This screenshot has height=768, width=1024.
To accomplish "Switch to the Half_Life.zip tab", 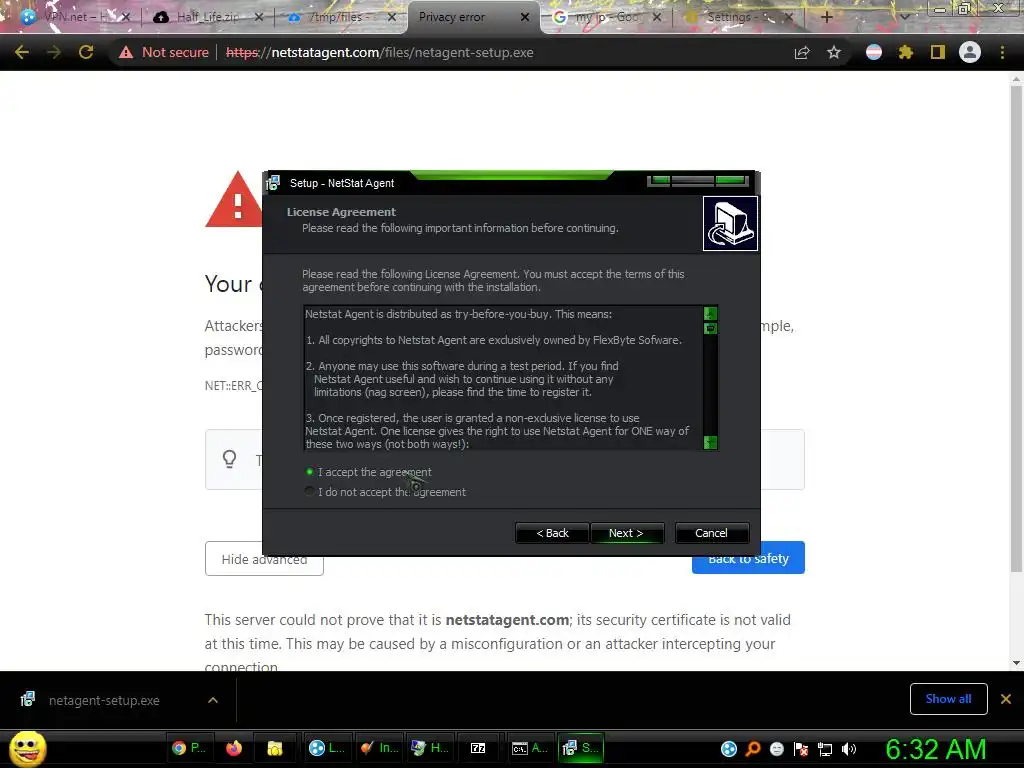I will coord(208,17).
